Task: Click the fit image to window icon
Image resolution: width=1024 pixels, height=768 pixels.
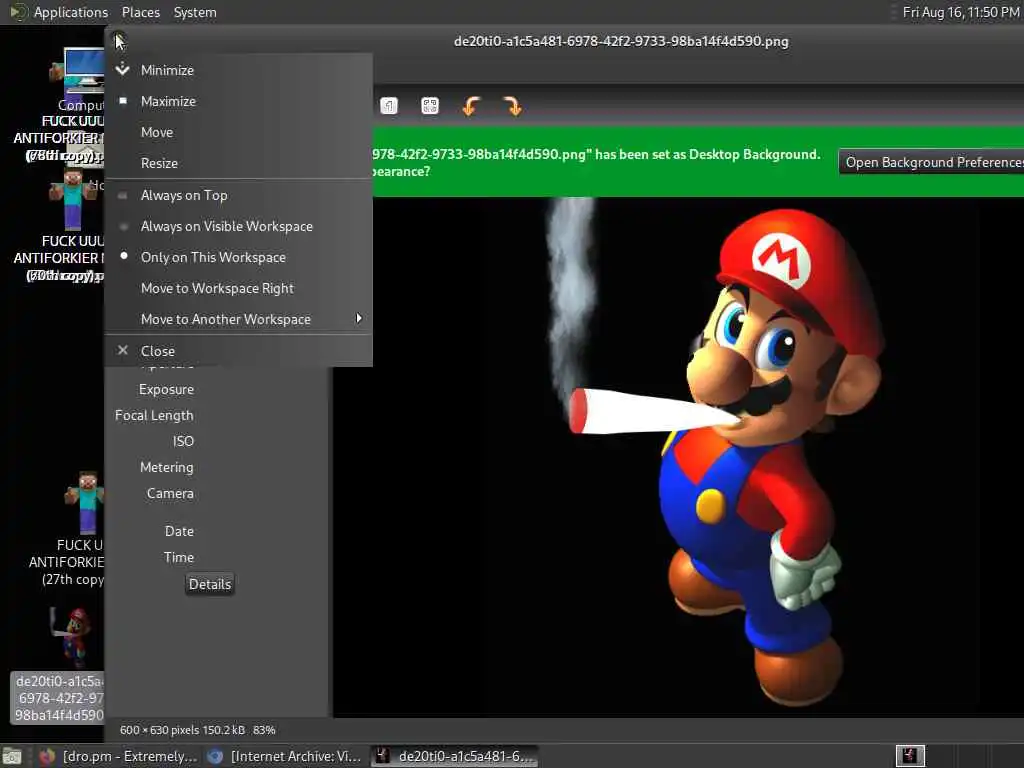Action: click(430, 106)
